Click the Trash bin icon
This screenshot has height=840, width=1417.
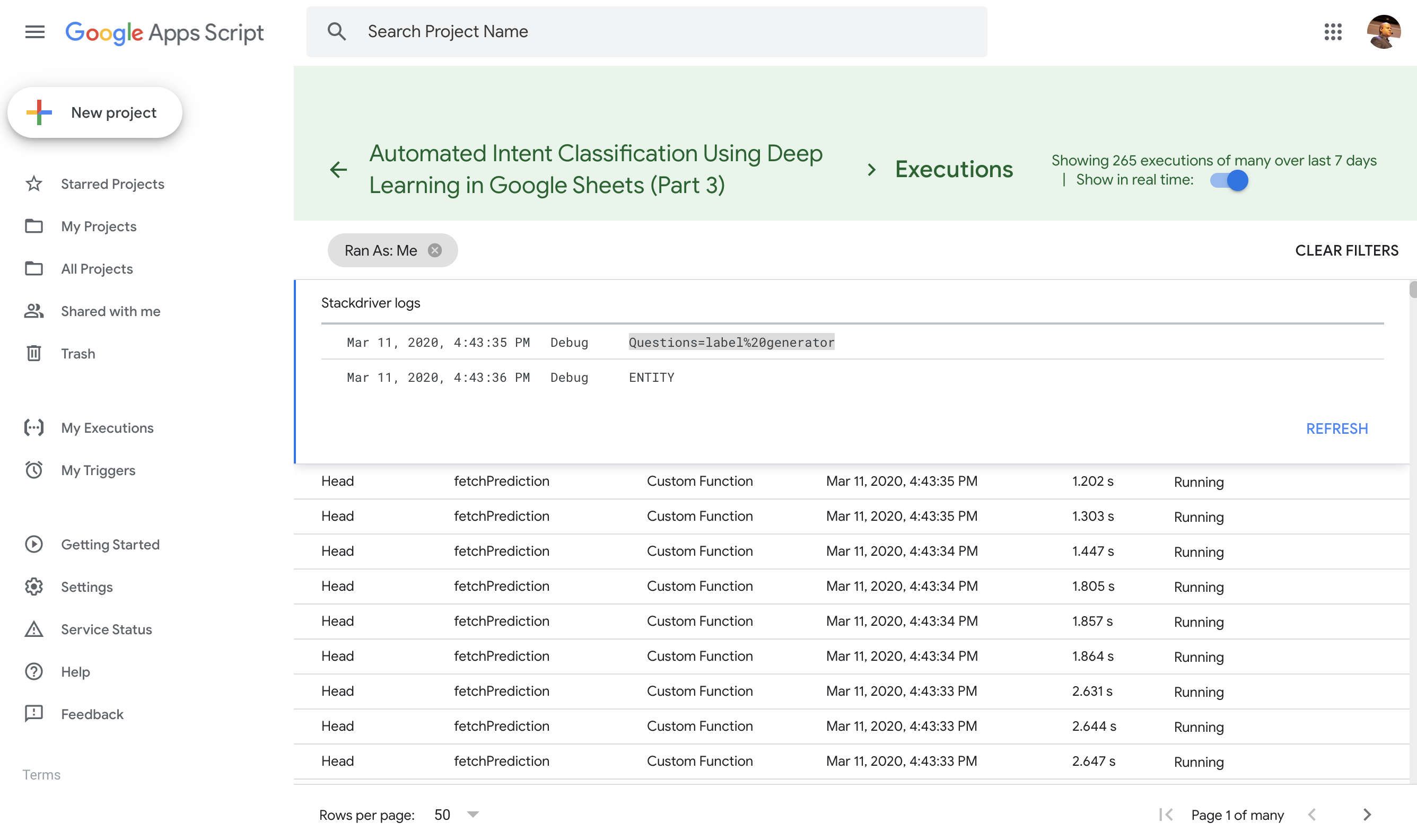pos(34,354)
